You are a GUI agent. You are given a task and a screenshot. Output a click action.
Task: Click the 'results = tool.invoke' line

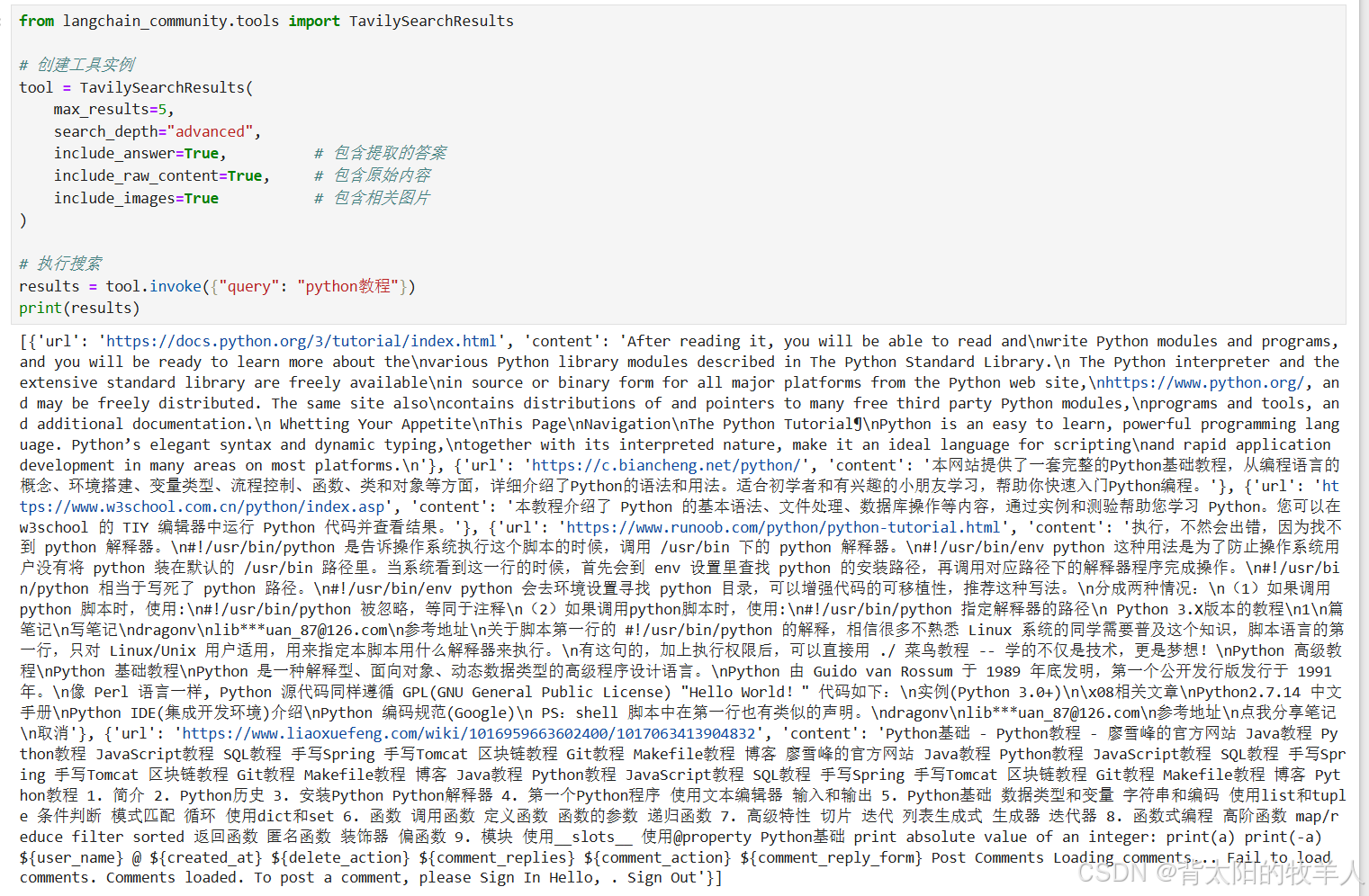(217, 286)
